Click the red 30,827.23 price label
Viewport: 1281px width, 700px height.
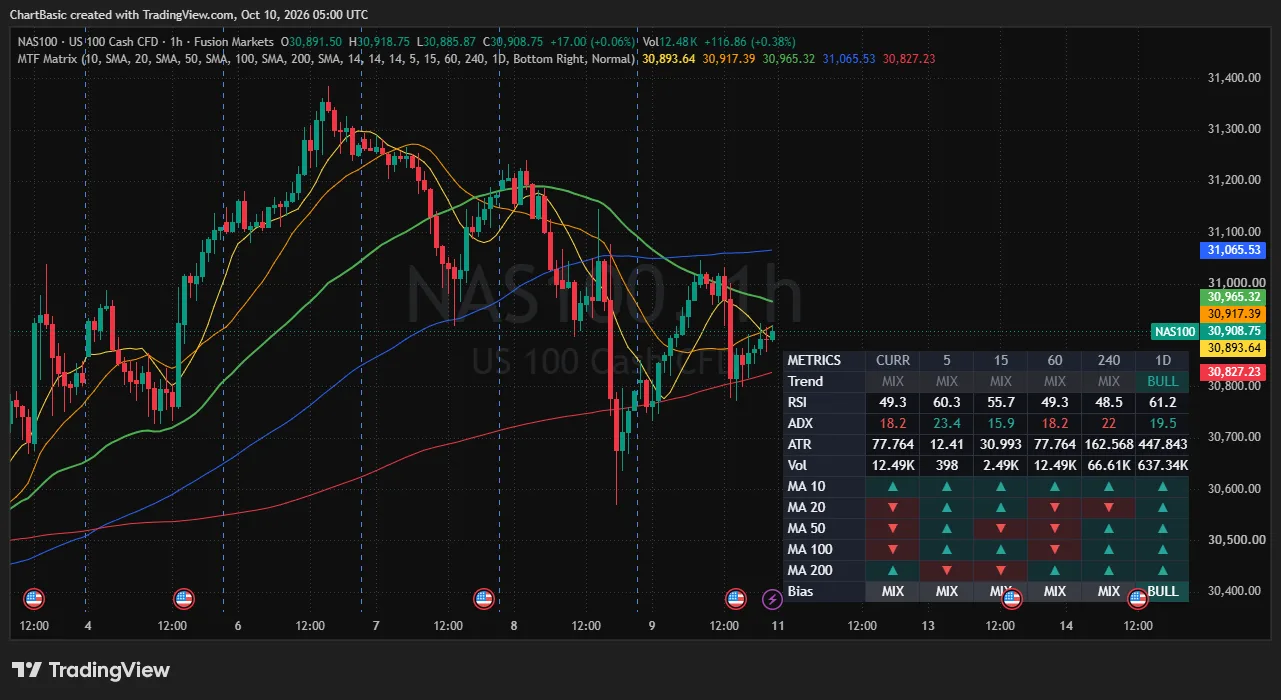tap(1234, 371)
